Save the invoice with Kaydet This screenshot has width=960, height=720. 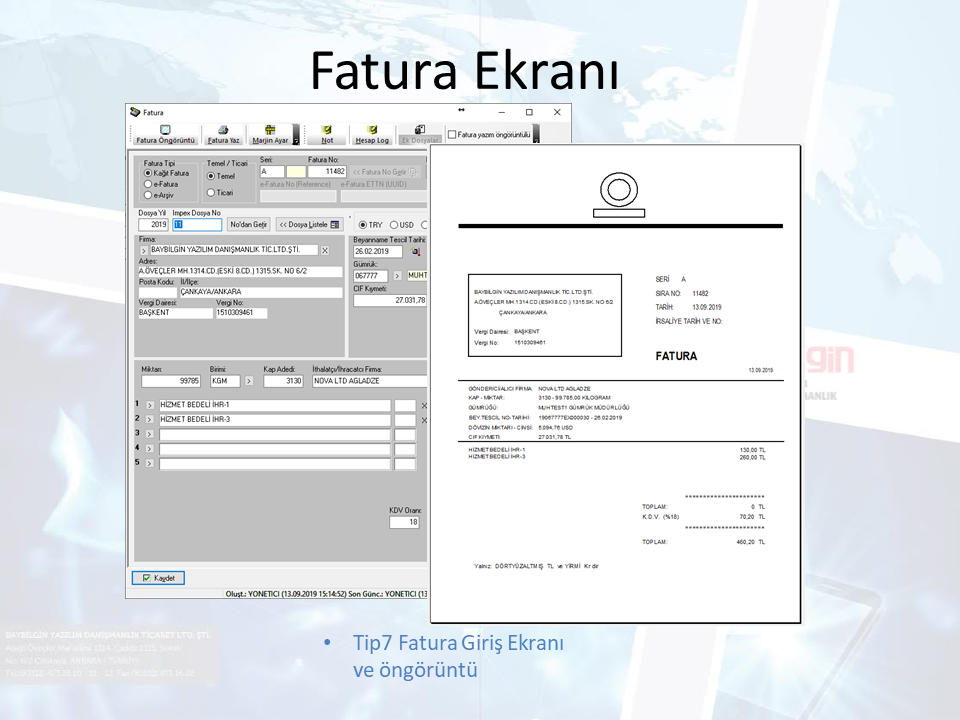coord(158,578)
